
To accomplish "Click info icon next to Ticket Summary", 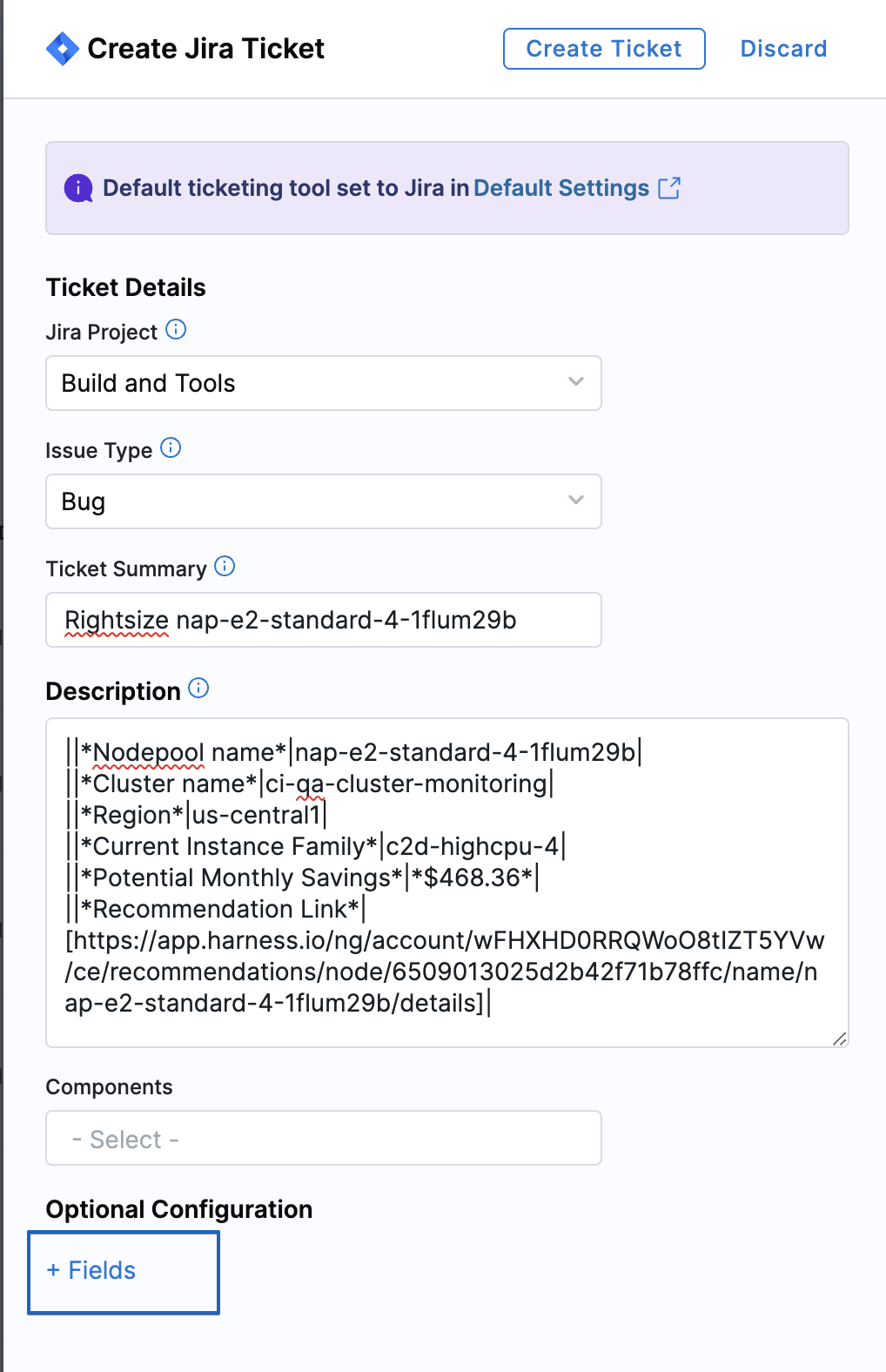I will click(x=225, y=566).
